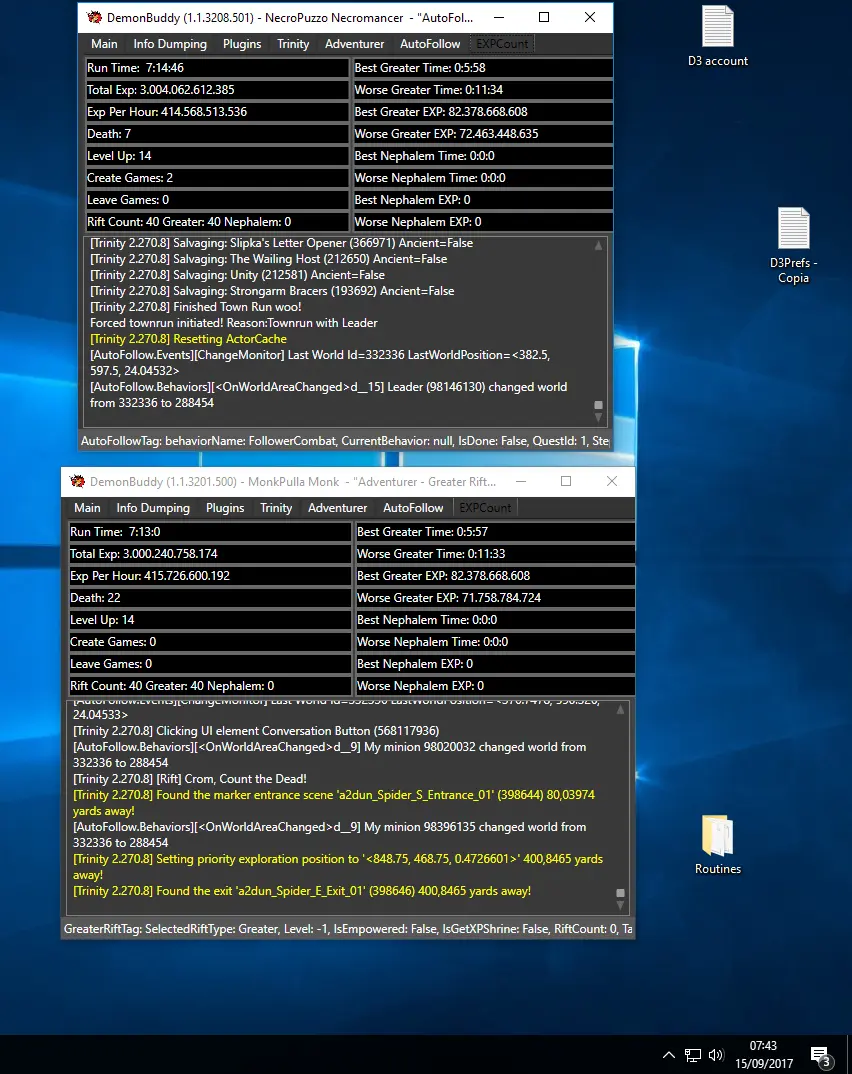Switch to Main tab in Monk window
Screen dimensions: 852x1074
[x=87, y=508]
